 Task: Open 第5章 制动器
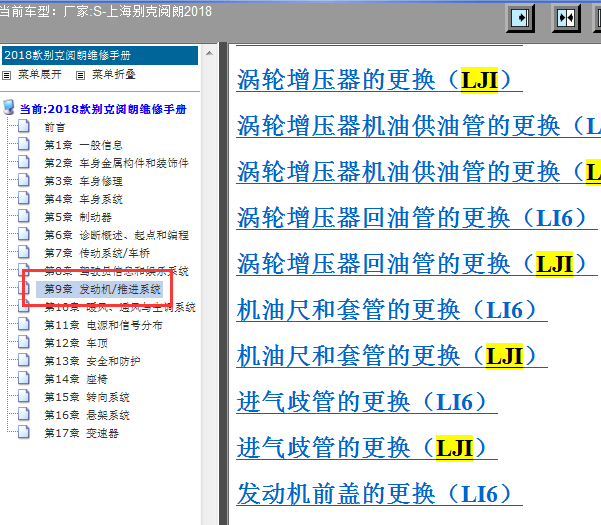click(78, 217)
